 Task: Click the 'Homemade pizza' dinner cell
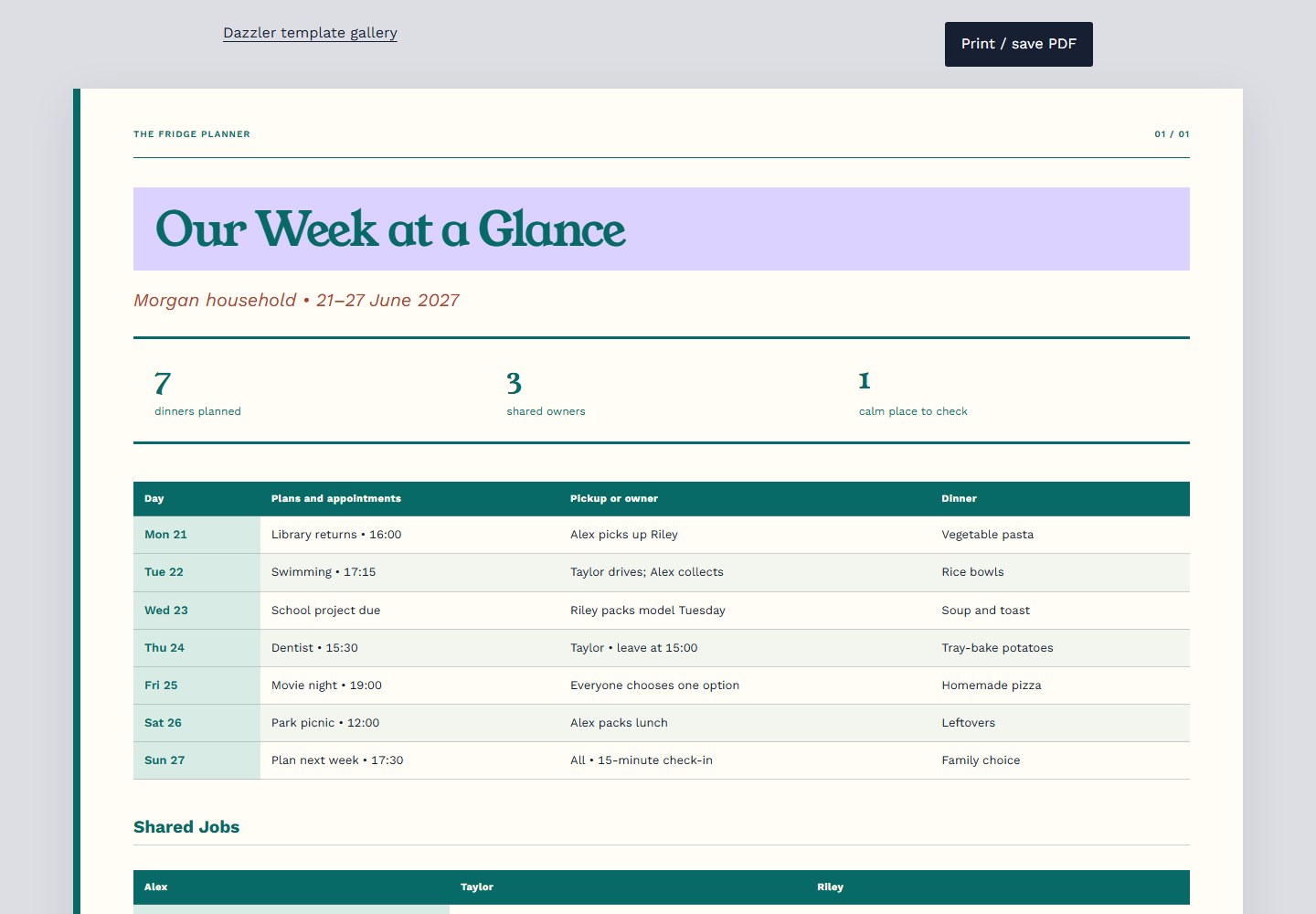(x=1060, y=685)
